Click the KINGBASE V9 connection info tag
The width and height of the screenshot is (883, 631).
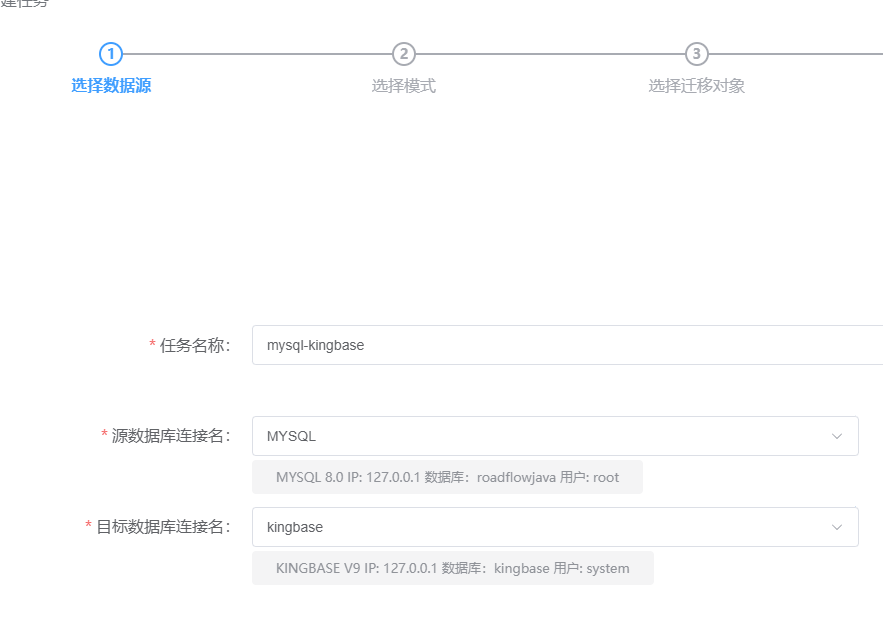coord(452,568)
